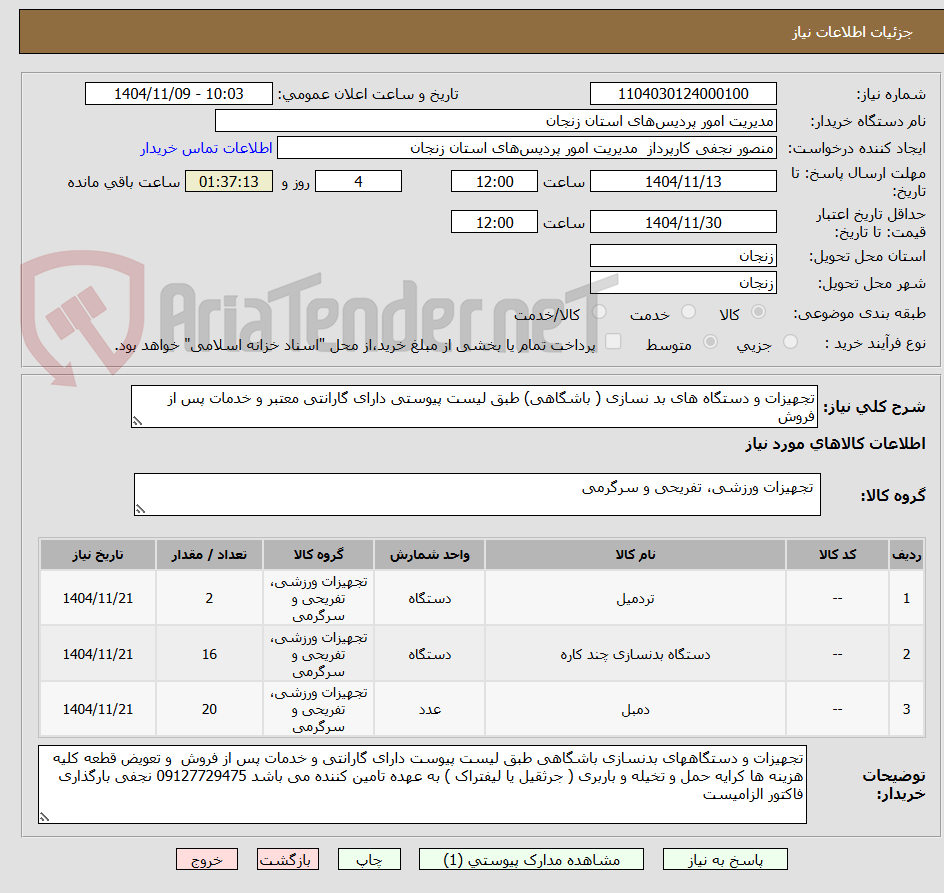Click date 1404/11/21 in the دمبل row
Image resolution: width=944 pixels, height=893 pixels.
point(98,709)
